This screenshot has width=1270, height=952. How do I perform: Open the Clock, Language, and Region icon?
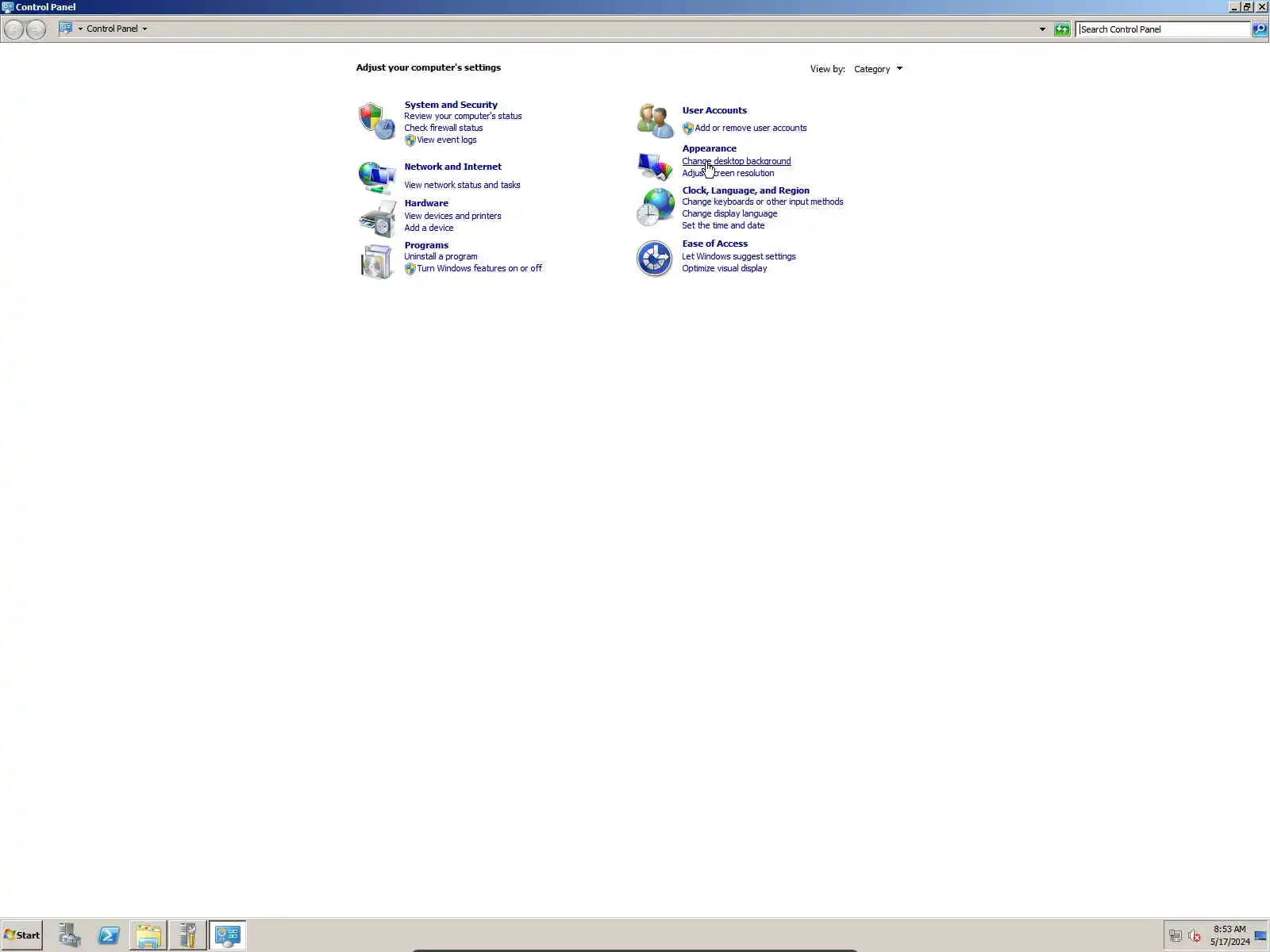click(x=655, y=207)
